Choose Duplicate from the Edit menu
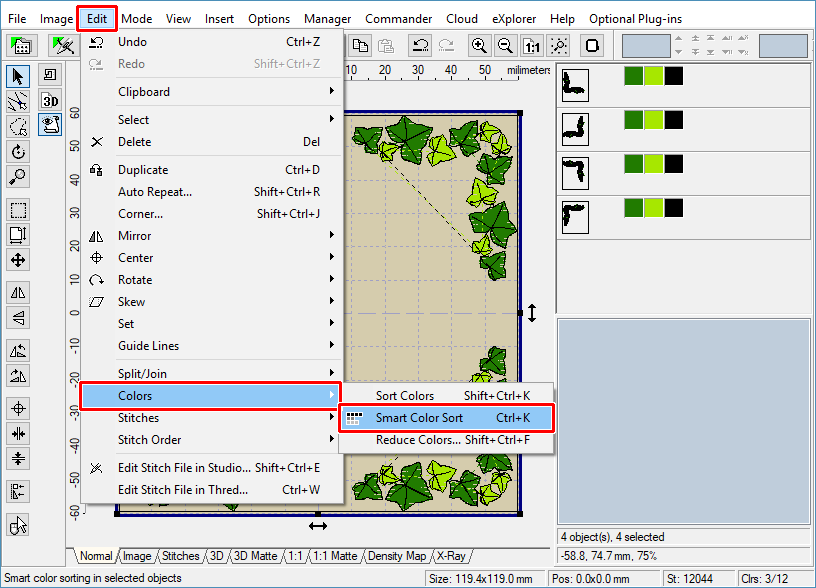The width and height of the screenshot is (816, 588). 212,170
